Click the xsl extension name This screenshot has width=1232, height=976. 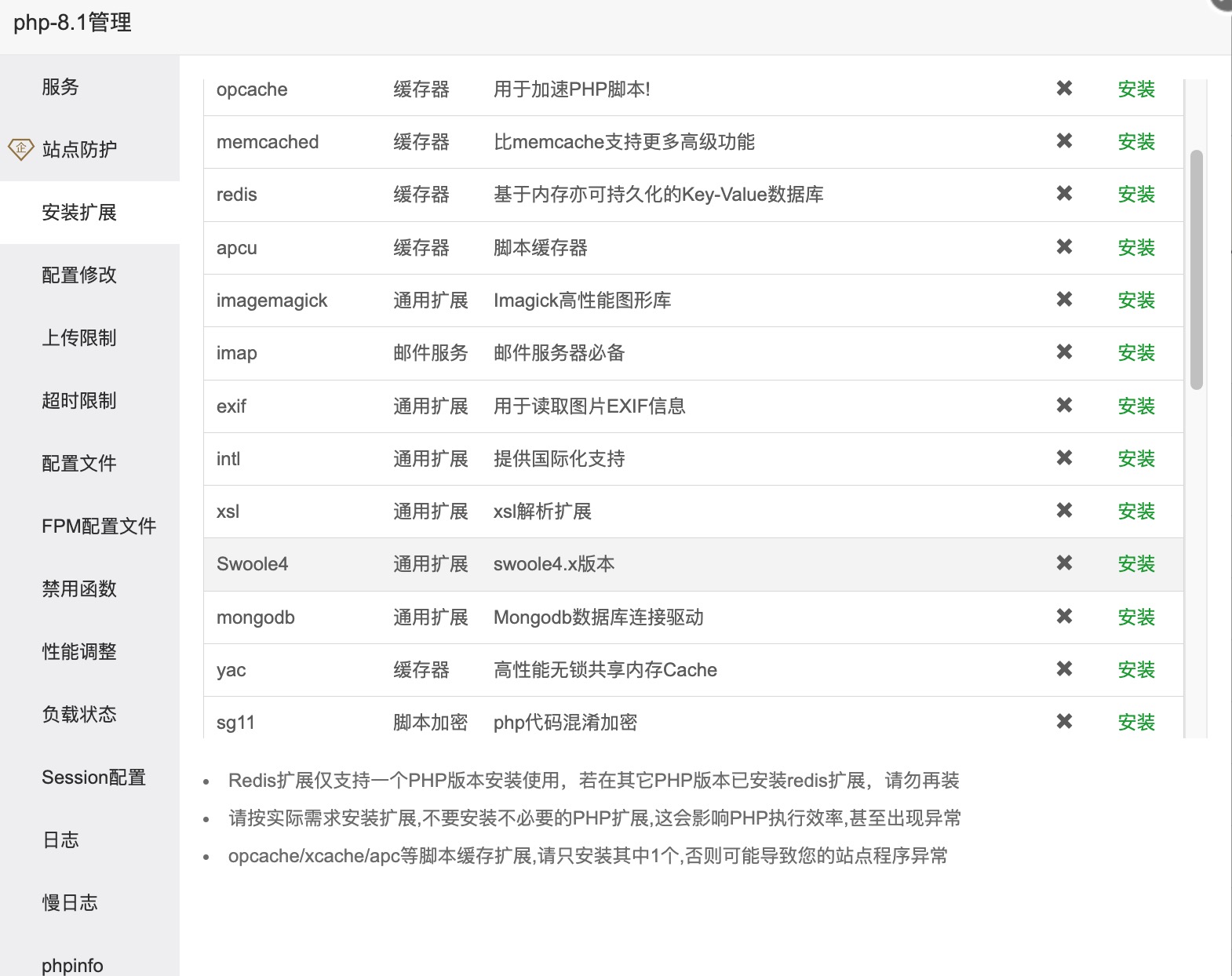[228, 512]
